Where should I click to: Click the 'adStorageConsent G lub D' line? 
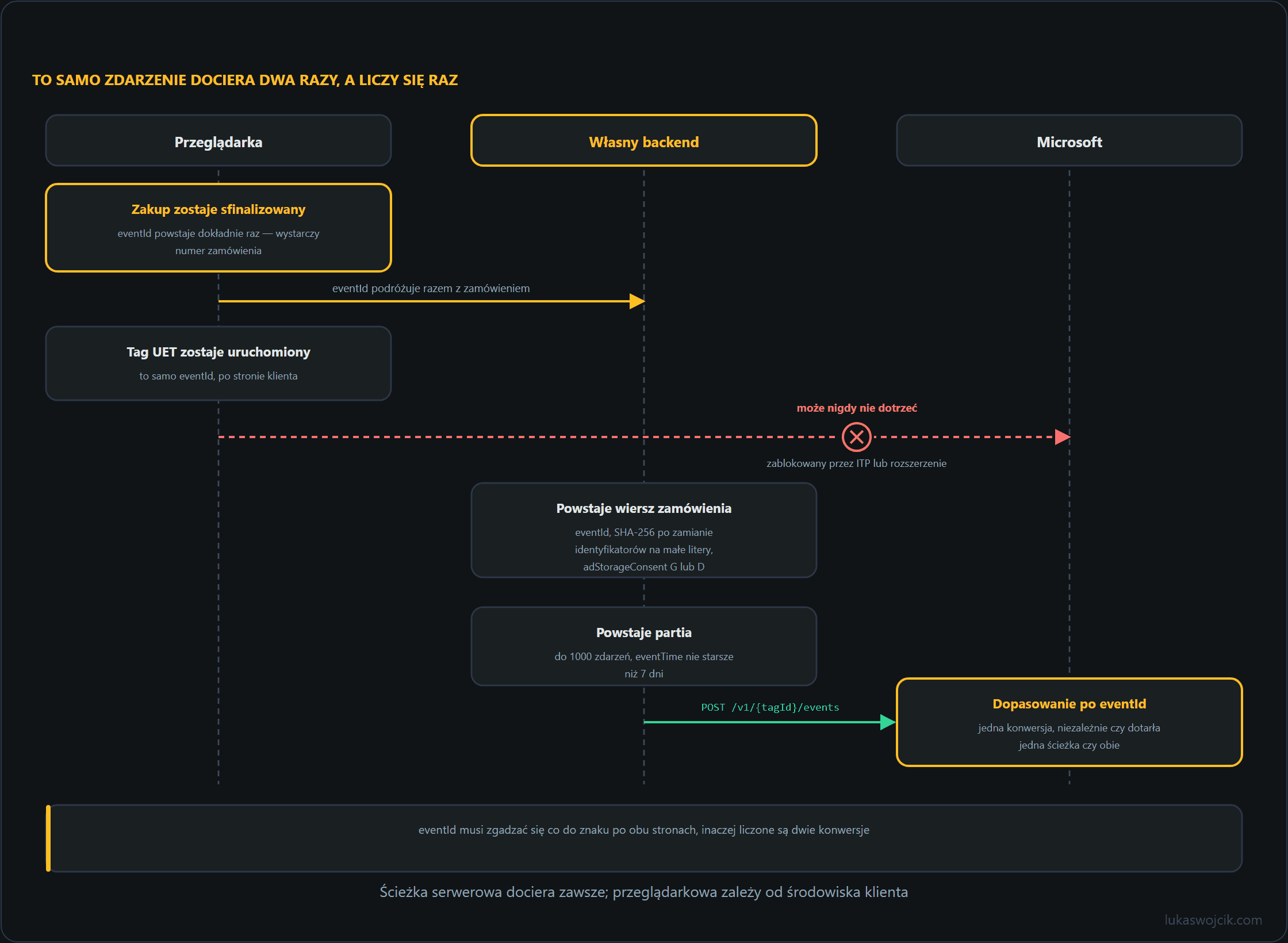tap(644, 567)
